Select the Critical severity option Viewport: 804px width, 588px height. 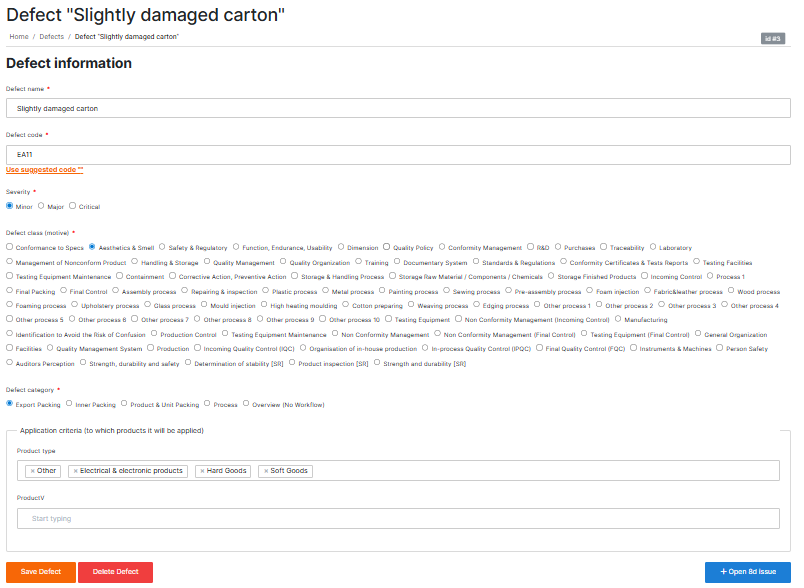(73, 207)
